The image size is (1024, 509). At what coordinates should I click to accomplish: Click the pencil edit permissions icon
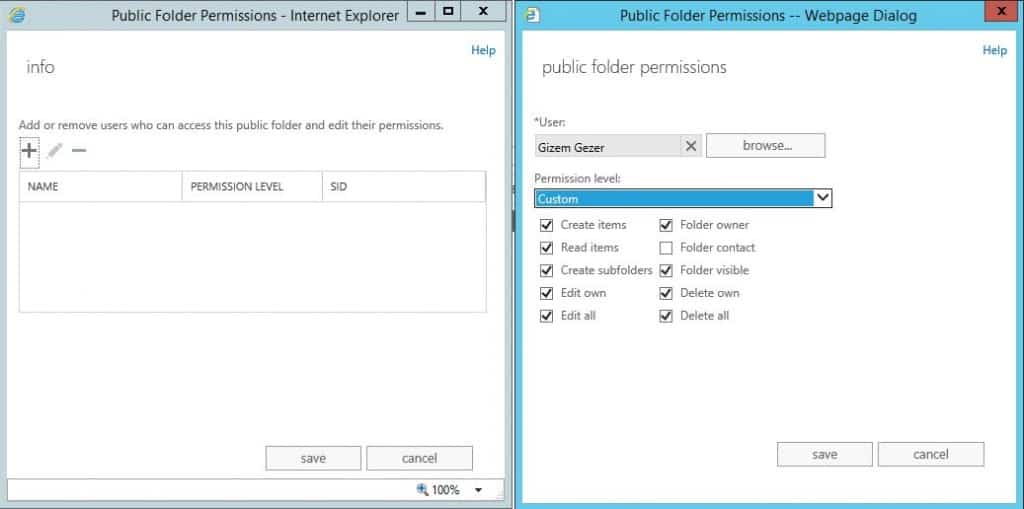(x=54, y=151)
